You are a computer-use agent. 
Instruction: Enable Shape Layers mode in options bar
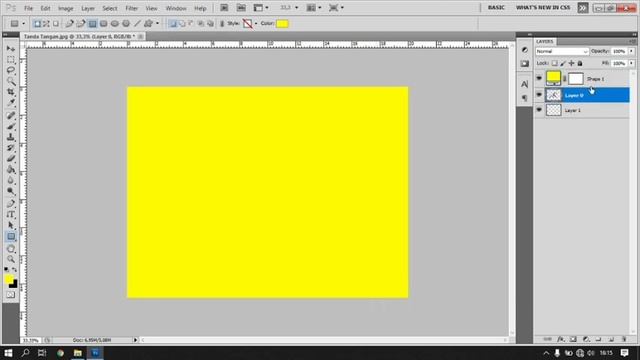37,24
